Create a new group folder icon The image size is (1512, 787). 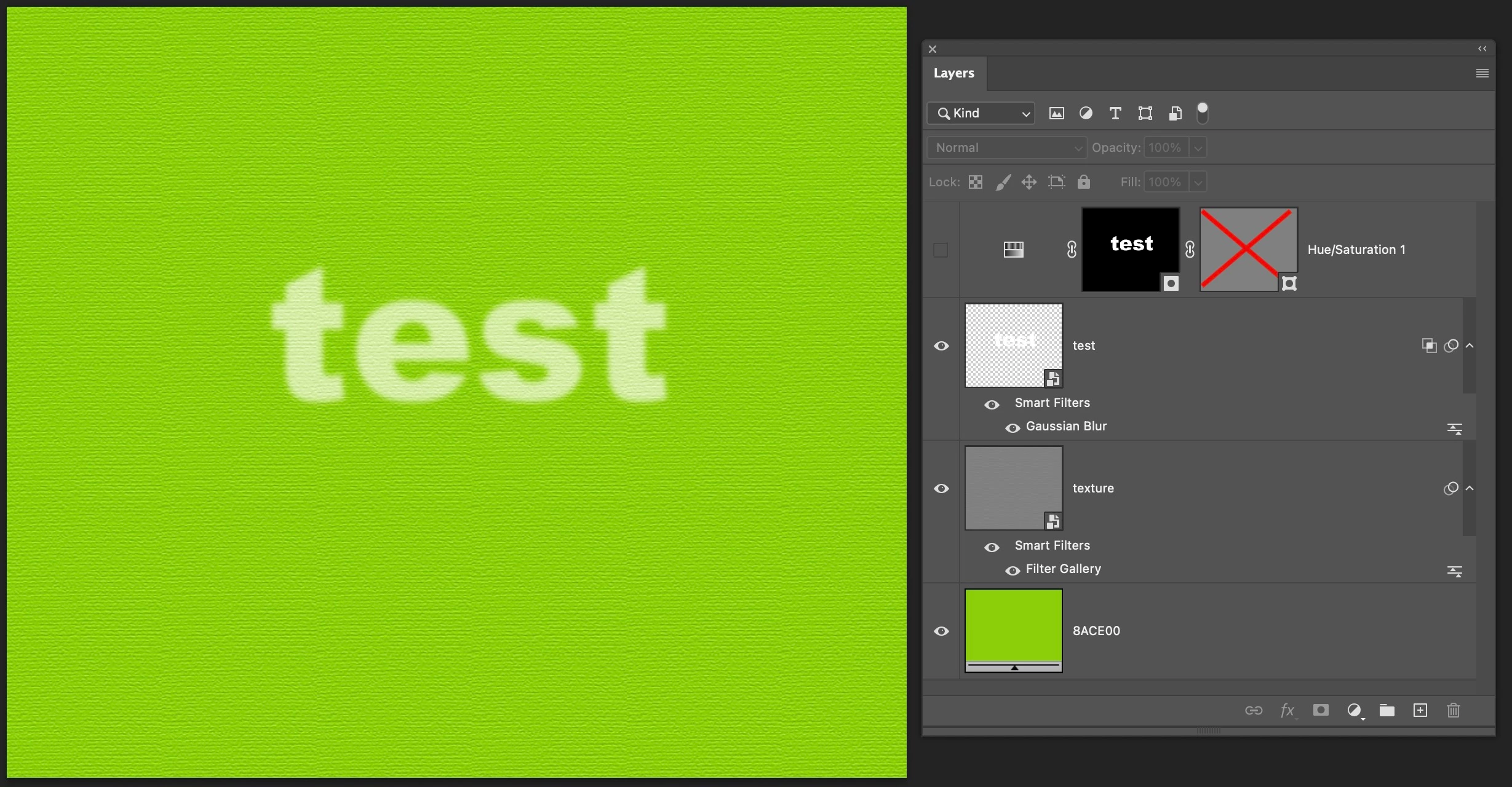(1387, 710)
